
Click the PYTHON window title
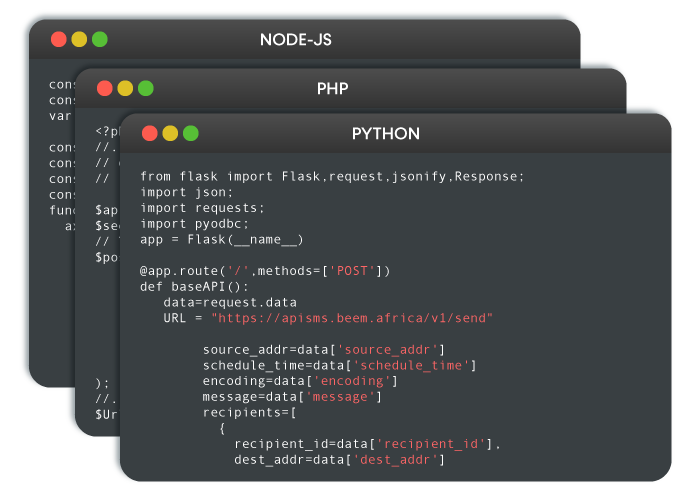coord(386,133)
